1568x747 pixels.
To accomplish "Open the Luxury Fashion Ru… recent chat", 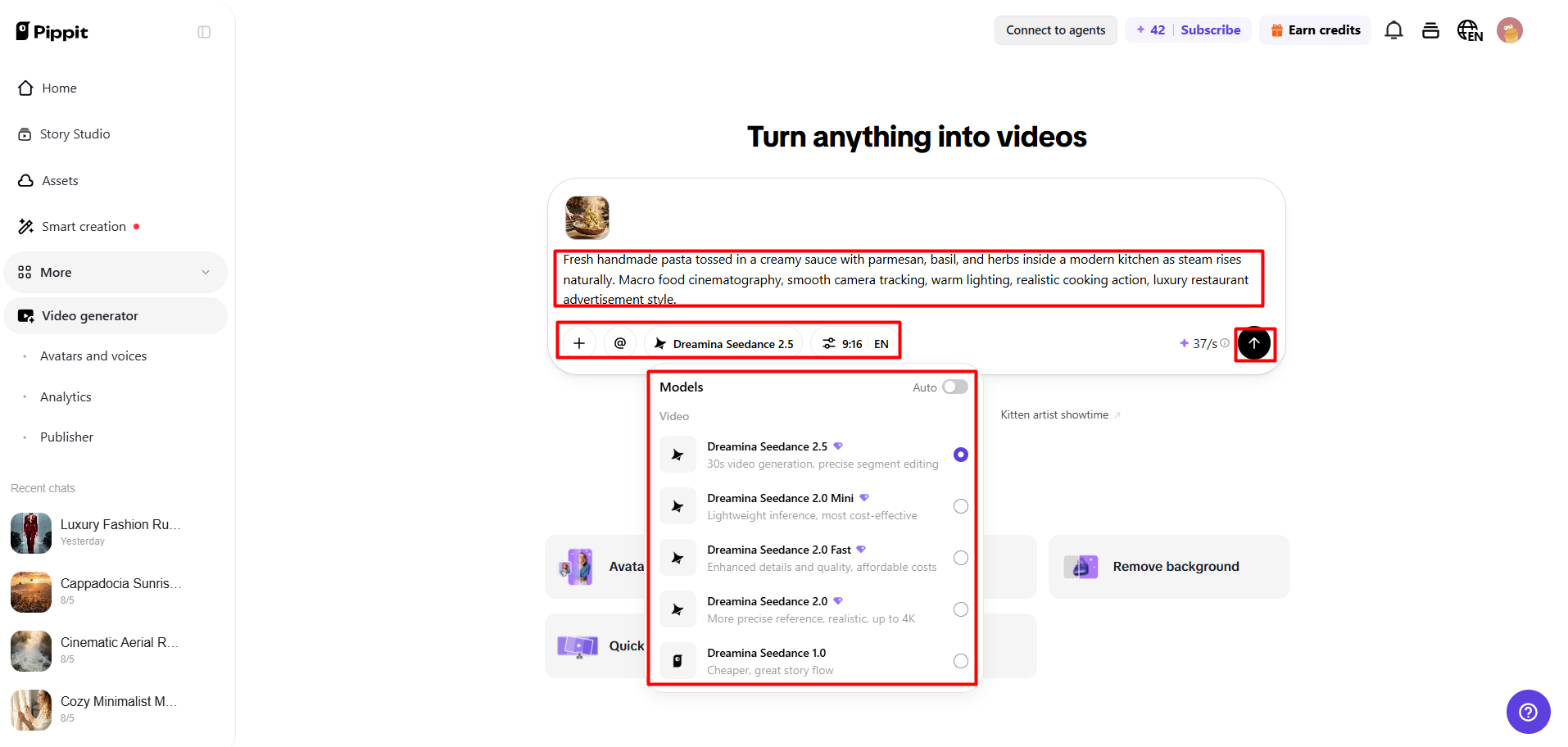I will (x=116, y=532).
